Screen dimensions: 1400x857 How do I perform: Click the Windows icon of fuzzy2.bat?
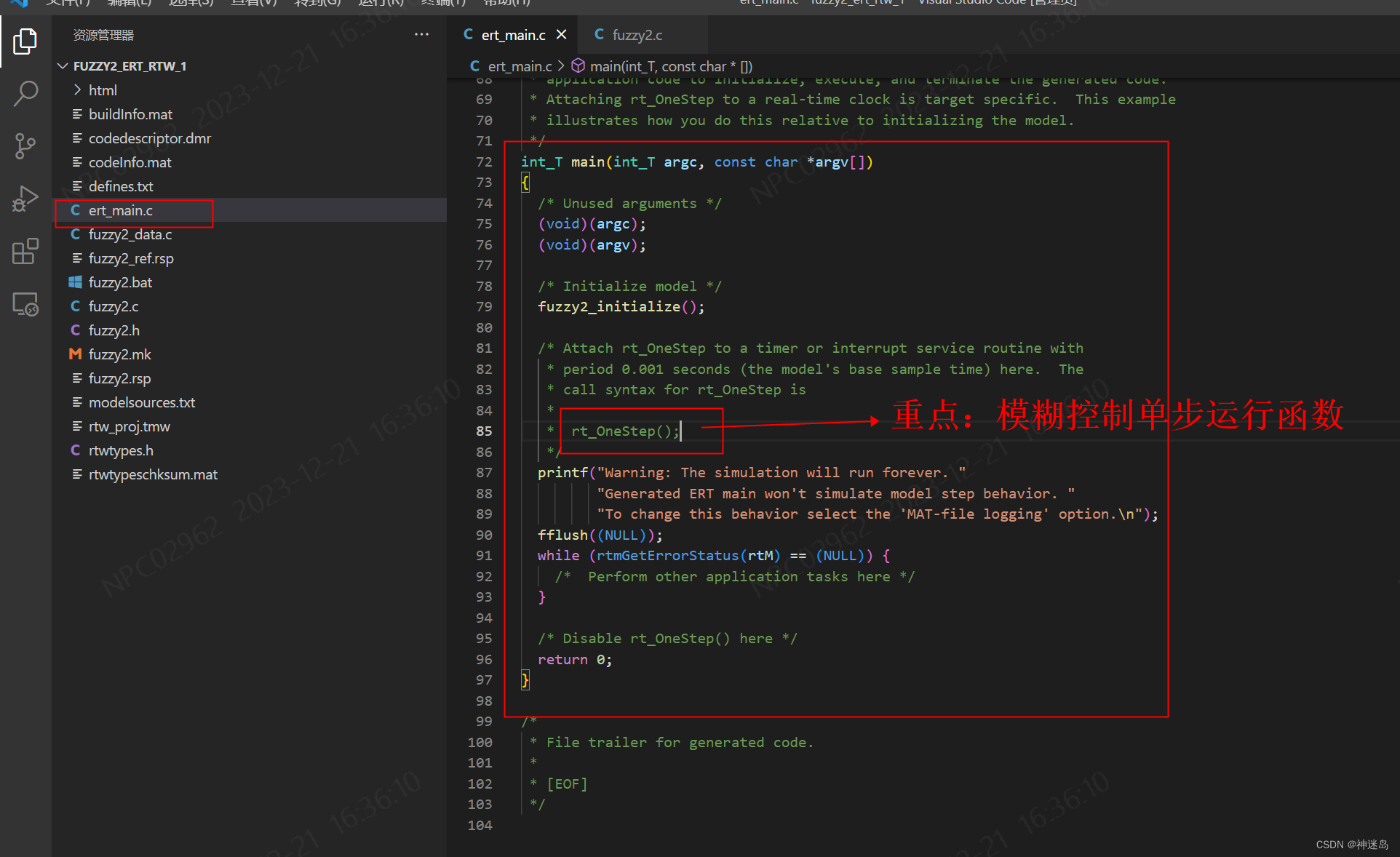click(75, 282)
